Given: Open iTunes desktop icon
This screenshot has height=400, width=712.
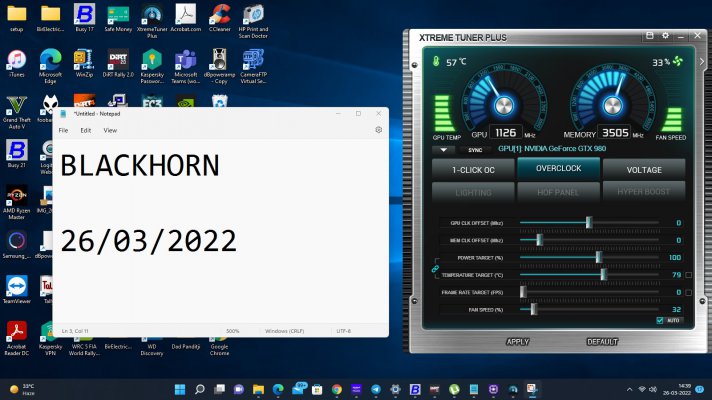Looking at the screenshot, I should pyautogui.click(x=17, y=64).
